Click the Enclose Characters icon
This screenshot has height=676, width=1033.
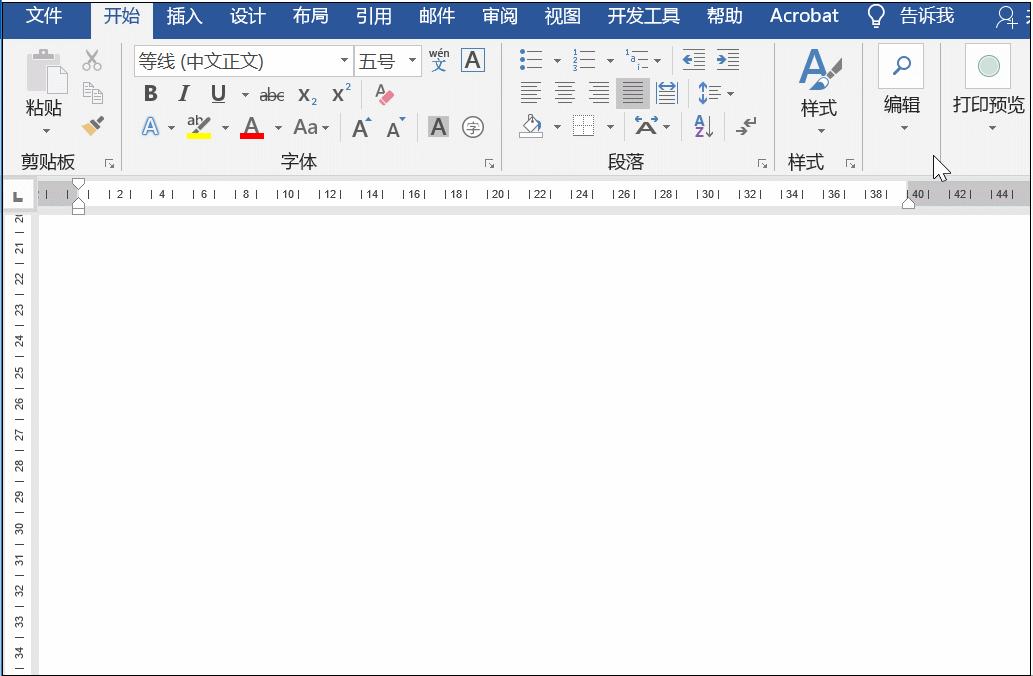click(472, 127)
